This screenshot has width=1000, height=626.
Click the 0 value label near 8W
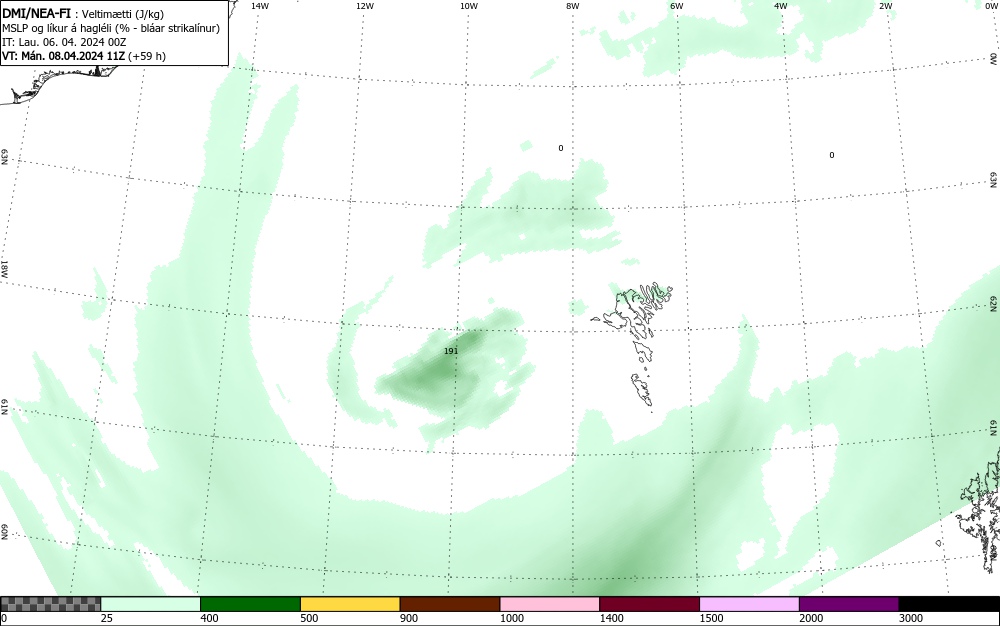click(x=561, y=148)
